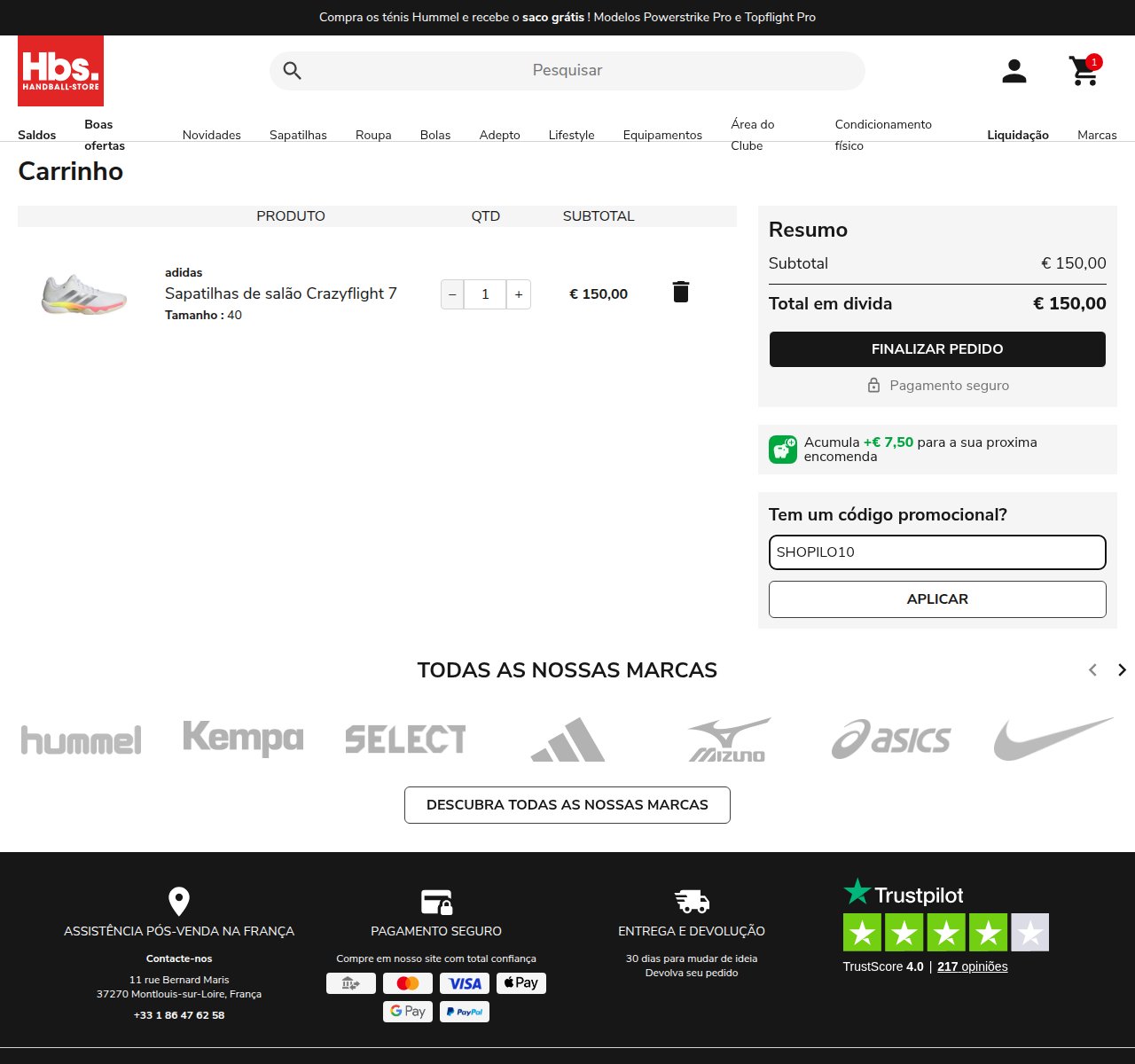The width and height of the screenshot is (1135, 1064).
Task: Click the green piggy bank rewards icon
Action: click(783, 450)
